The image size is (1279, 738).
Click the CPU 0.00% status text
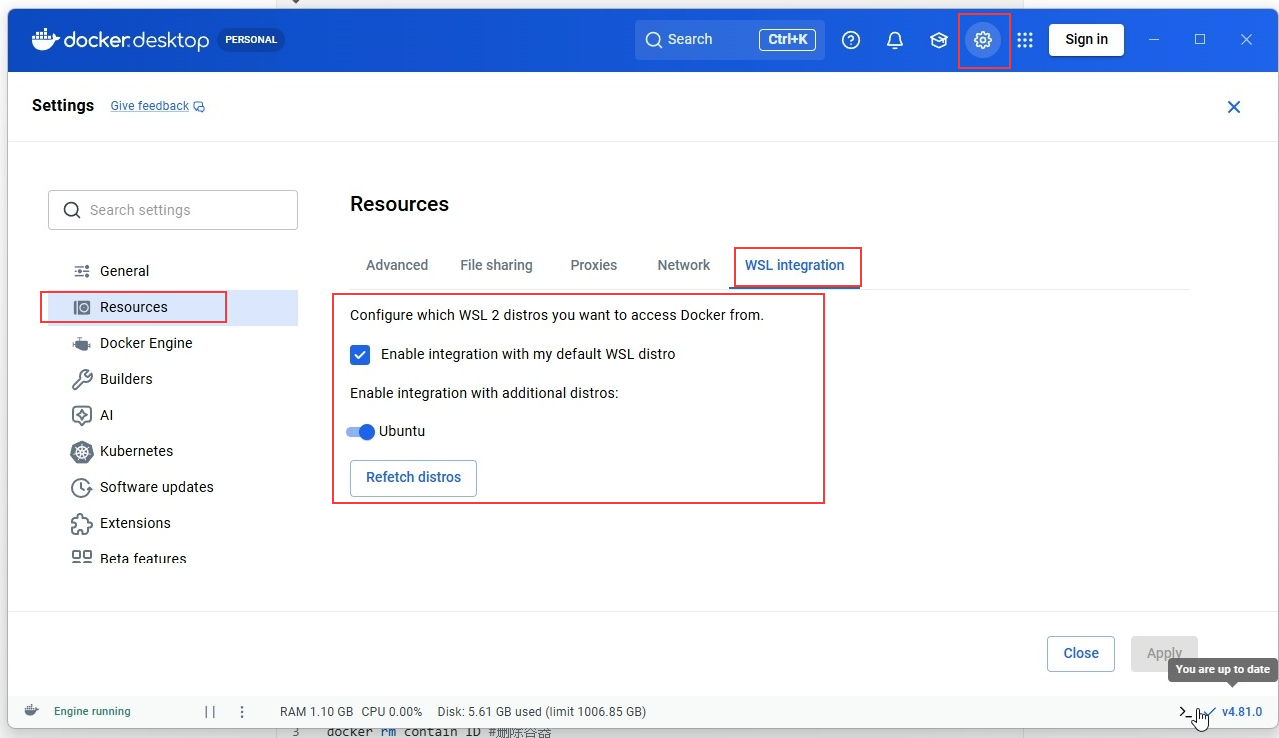coord(392,712)
